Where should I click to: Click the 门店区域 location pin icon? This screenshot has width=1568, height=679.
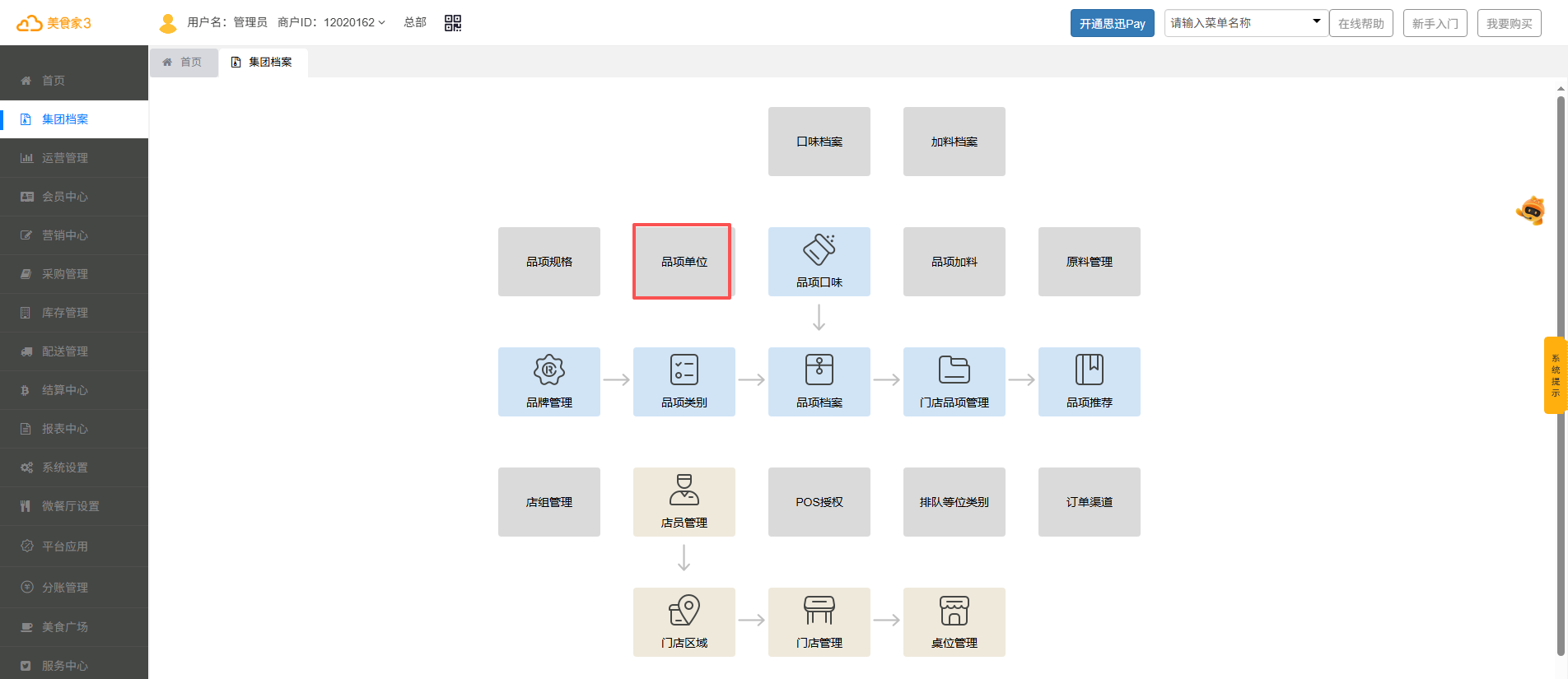point(684,612)
